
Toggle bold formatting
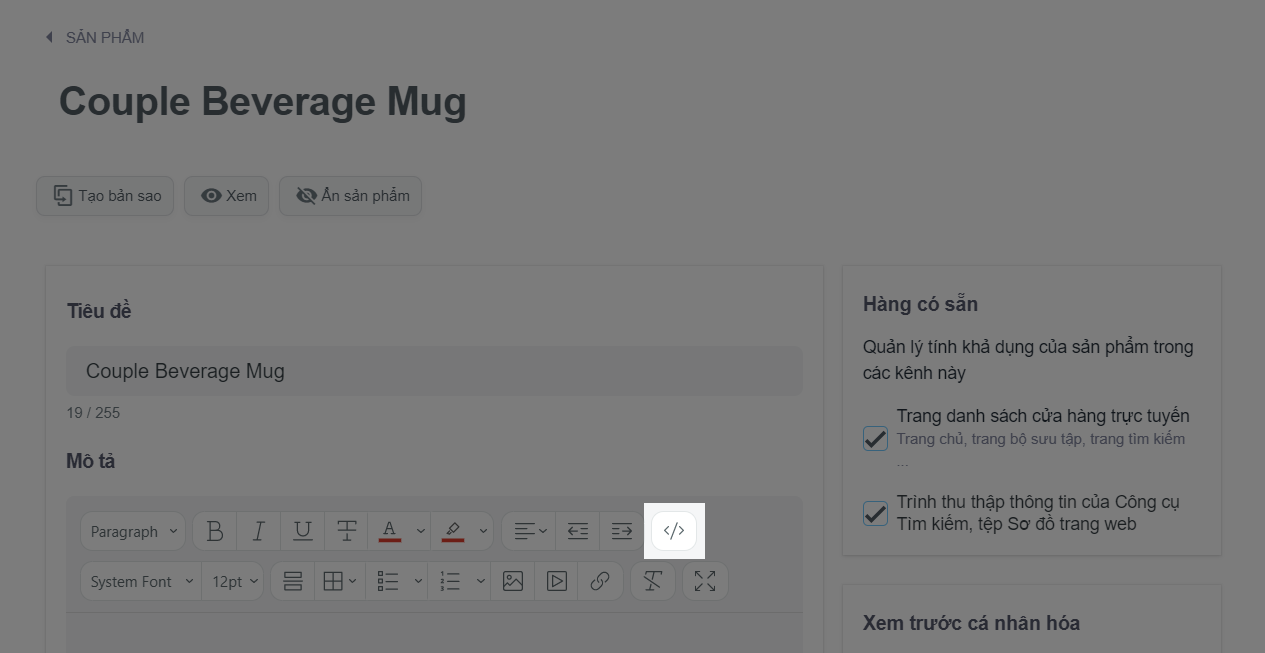pos(215,532)
